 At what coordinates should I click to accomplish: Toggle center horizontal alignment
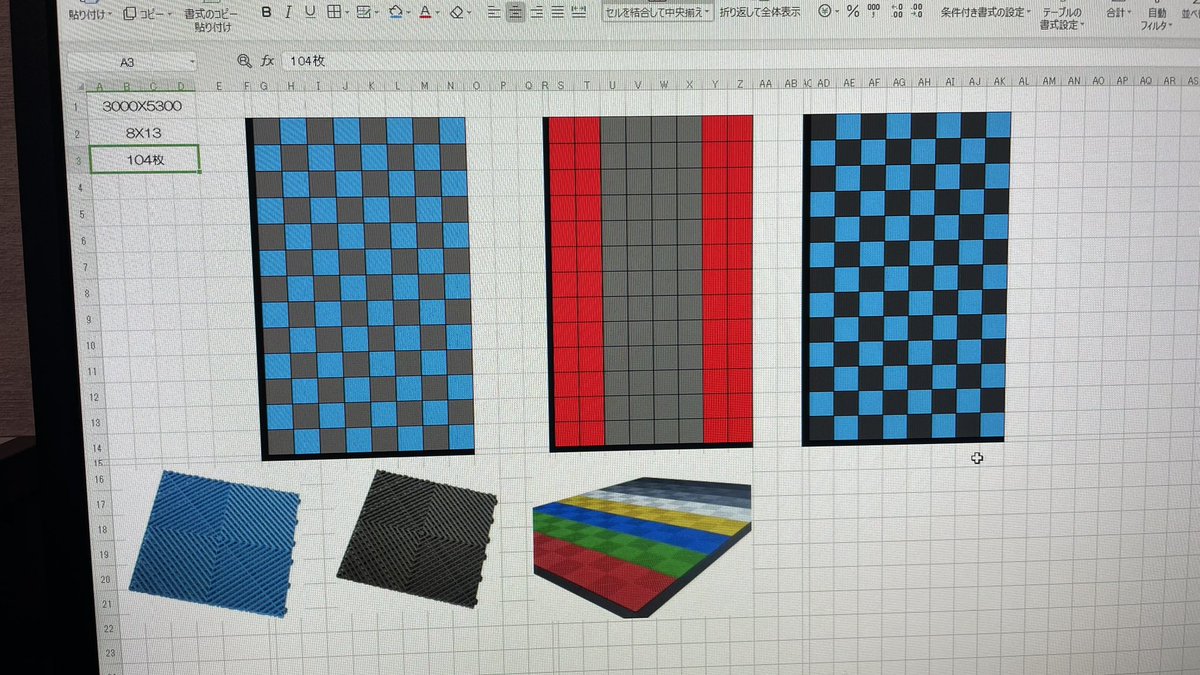point(516,12)
